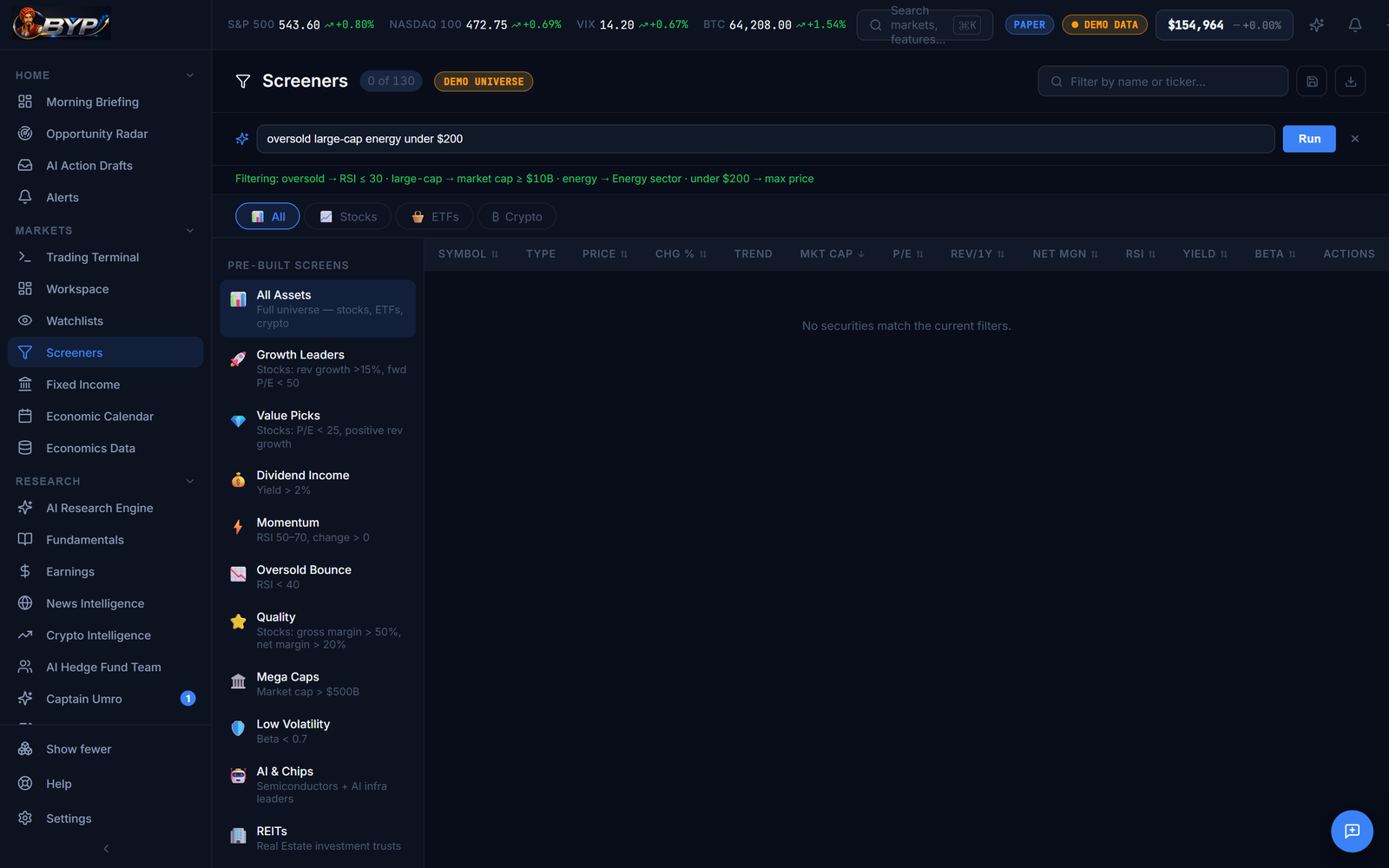Toggle the PAPER trading mode badge

[x=1029, y=25]
